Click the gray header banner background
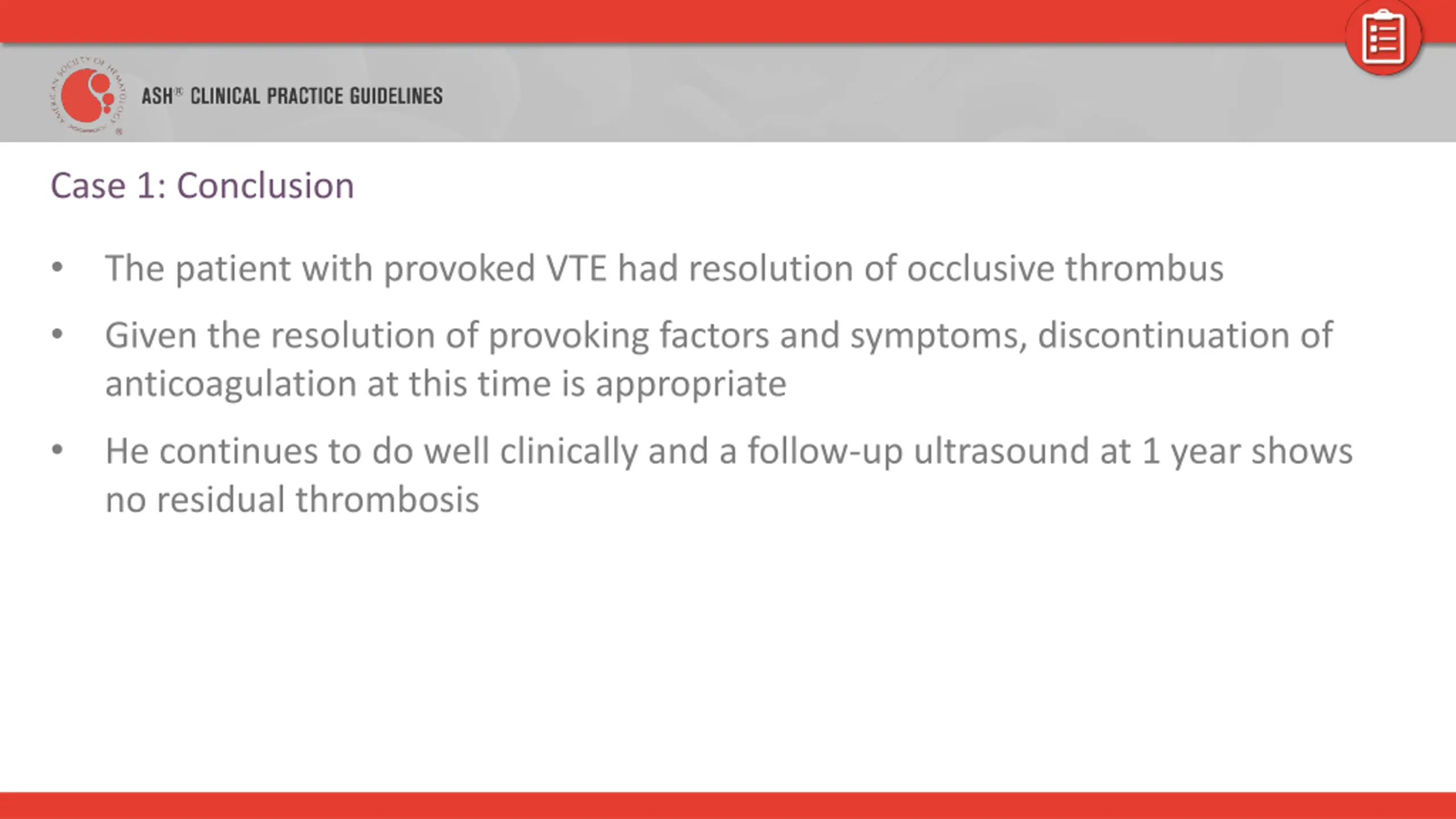1456x819 pixels. (853, 93)
